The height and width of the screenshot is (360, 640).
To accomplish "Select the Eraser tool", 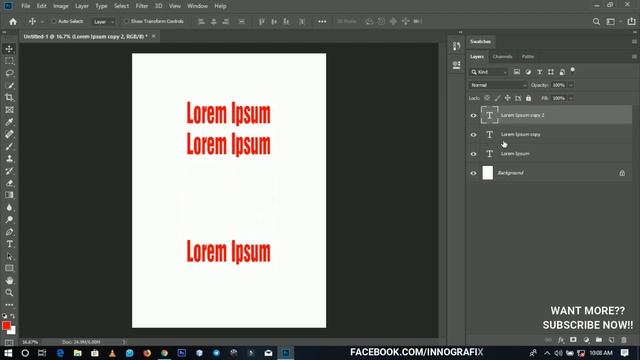I will coord(9,183).
